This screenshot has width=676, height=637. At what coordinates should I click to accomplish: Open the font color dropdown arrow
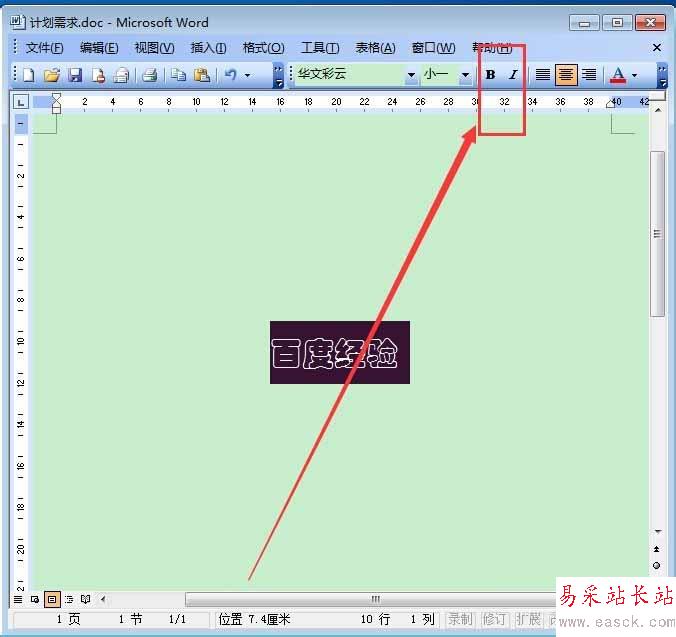634,75
